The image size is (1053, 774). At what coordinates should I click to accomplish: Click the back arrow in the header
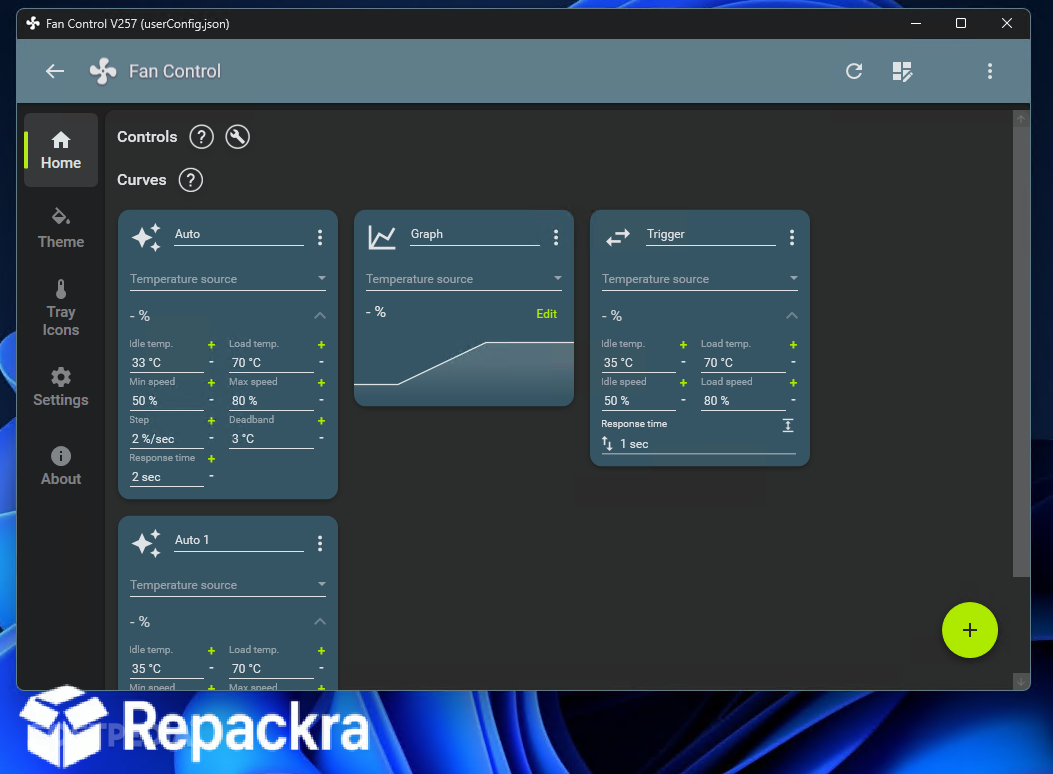(x=55, y=71)
